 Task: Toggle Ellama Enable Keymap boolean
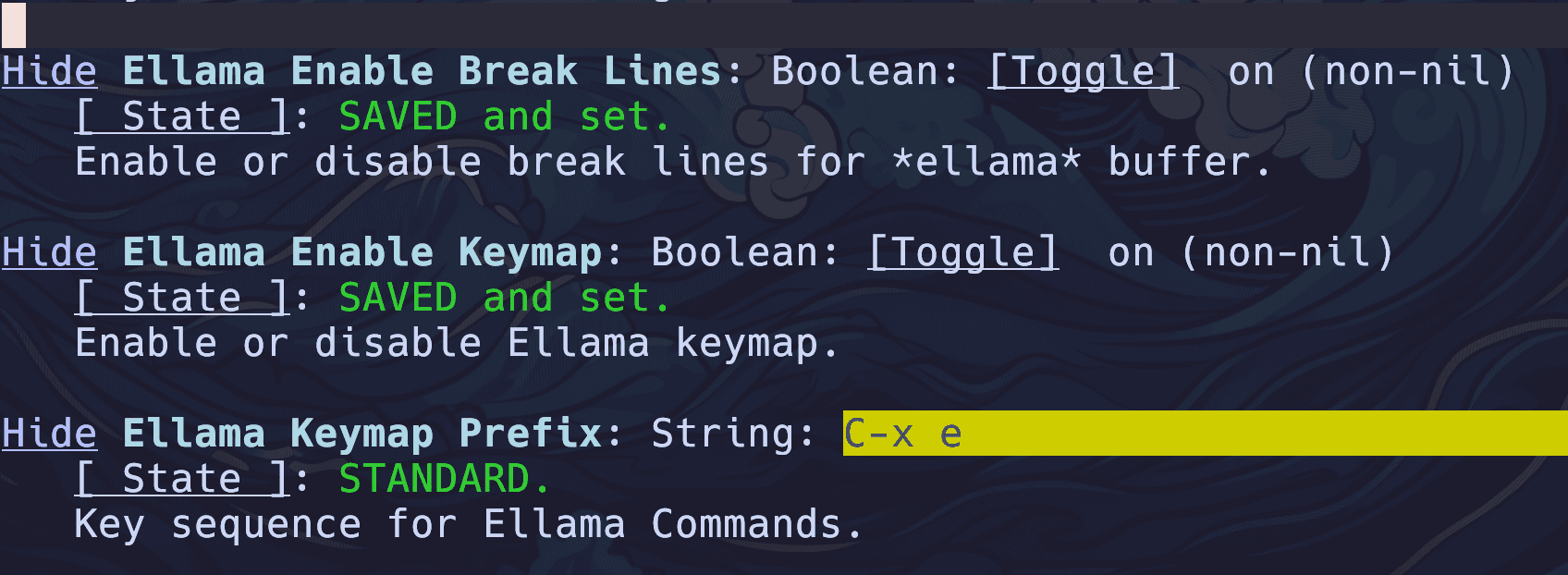click(963, 252)
